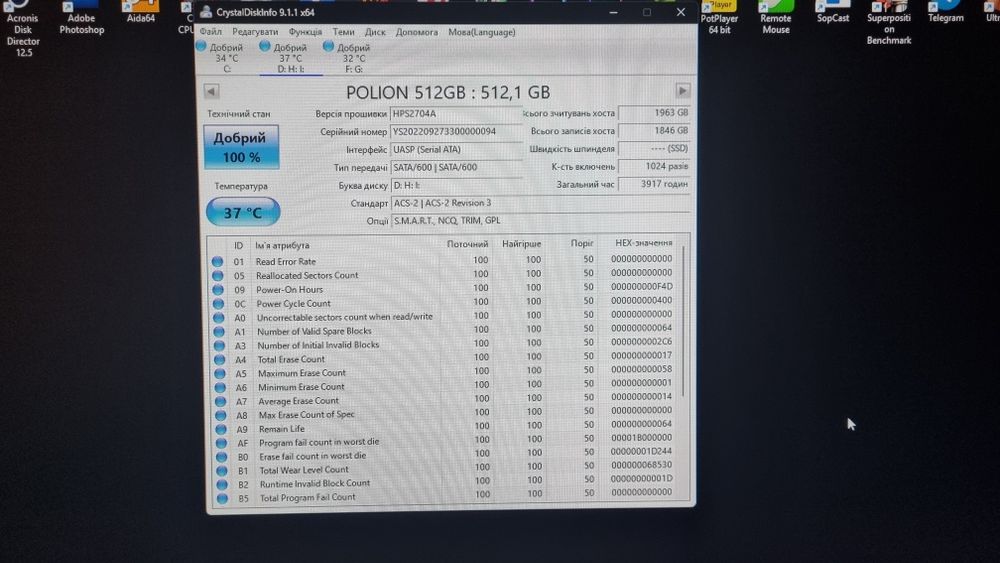
Task: Open the Редагувати menu
Action: pos(255,32)
